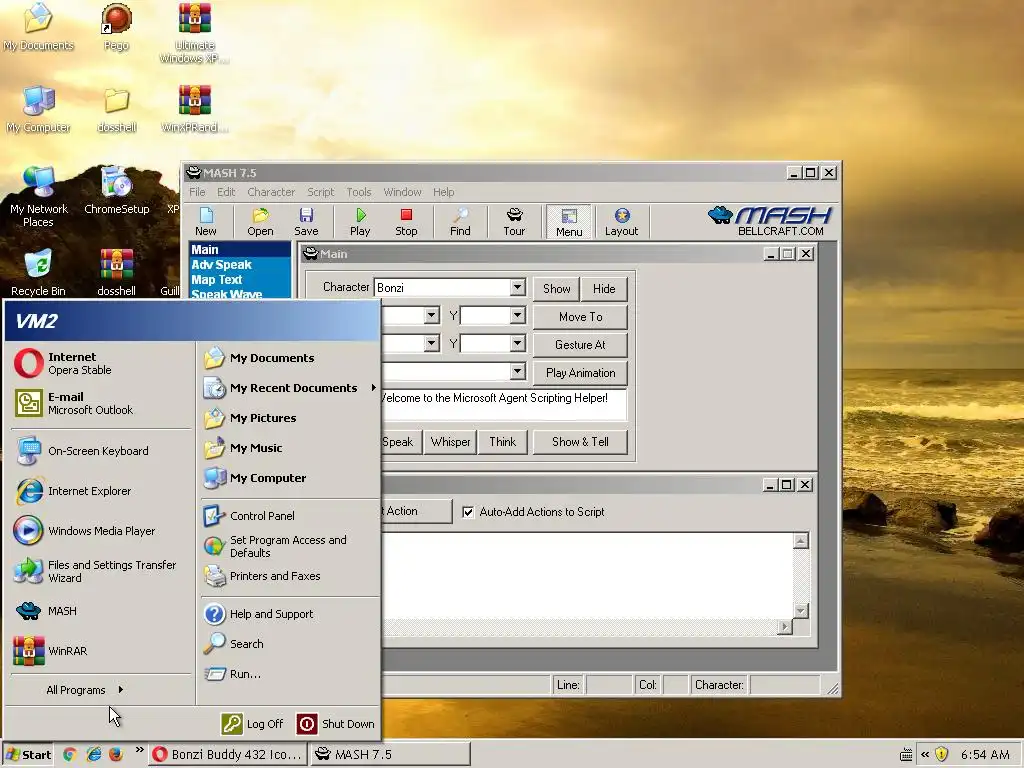The image size is (1024, 768).
Task: Click the Log Off button
Action: (x=253, y=724)
